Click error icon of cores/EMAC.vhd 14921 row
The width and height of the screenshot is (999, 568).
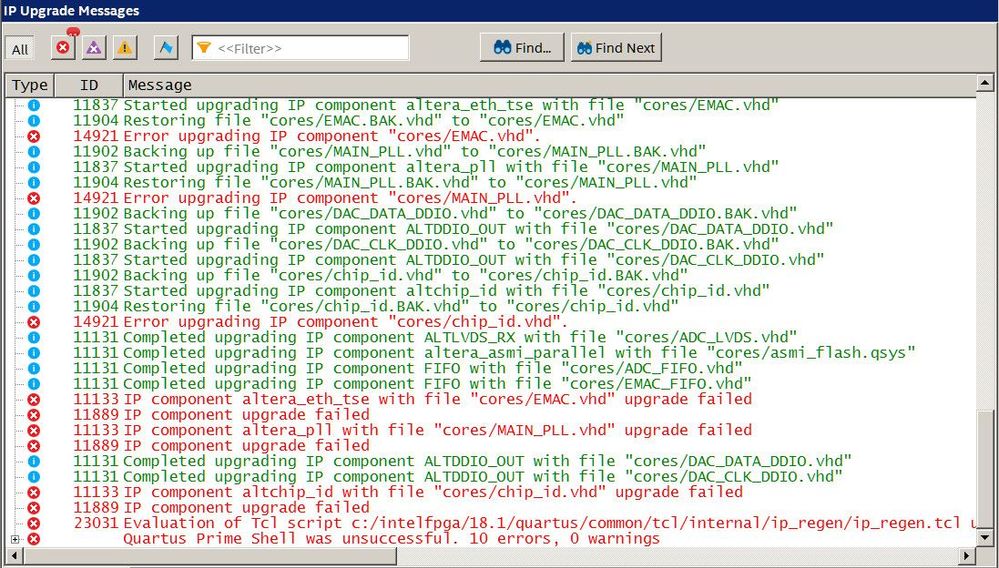click(34, 136)
